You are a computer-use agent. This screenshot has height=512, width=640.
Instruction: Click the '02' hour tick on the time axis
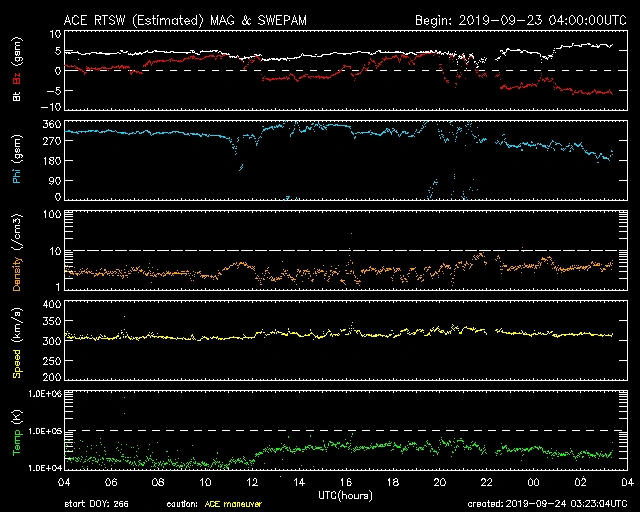(580, 482)
